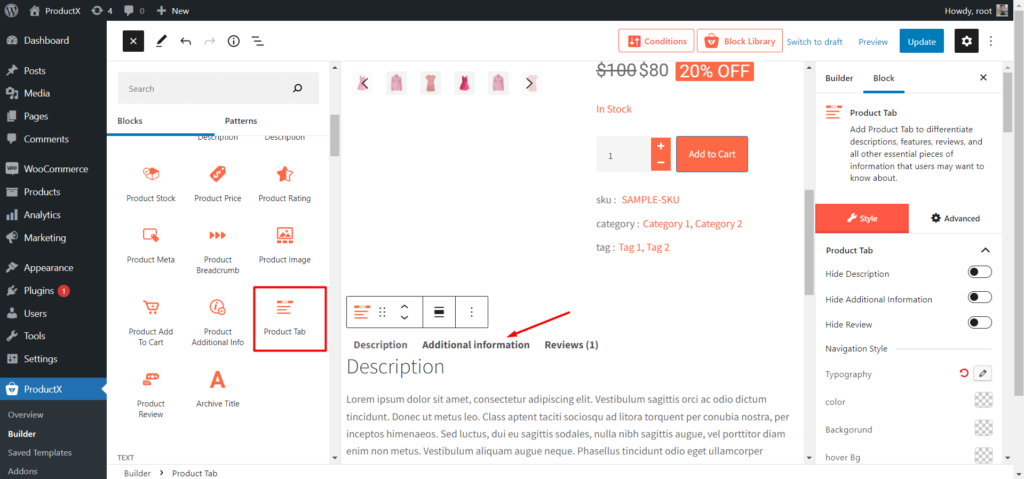Open the Advanced settings tab

point(955,218)
